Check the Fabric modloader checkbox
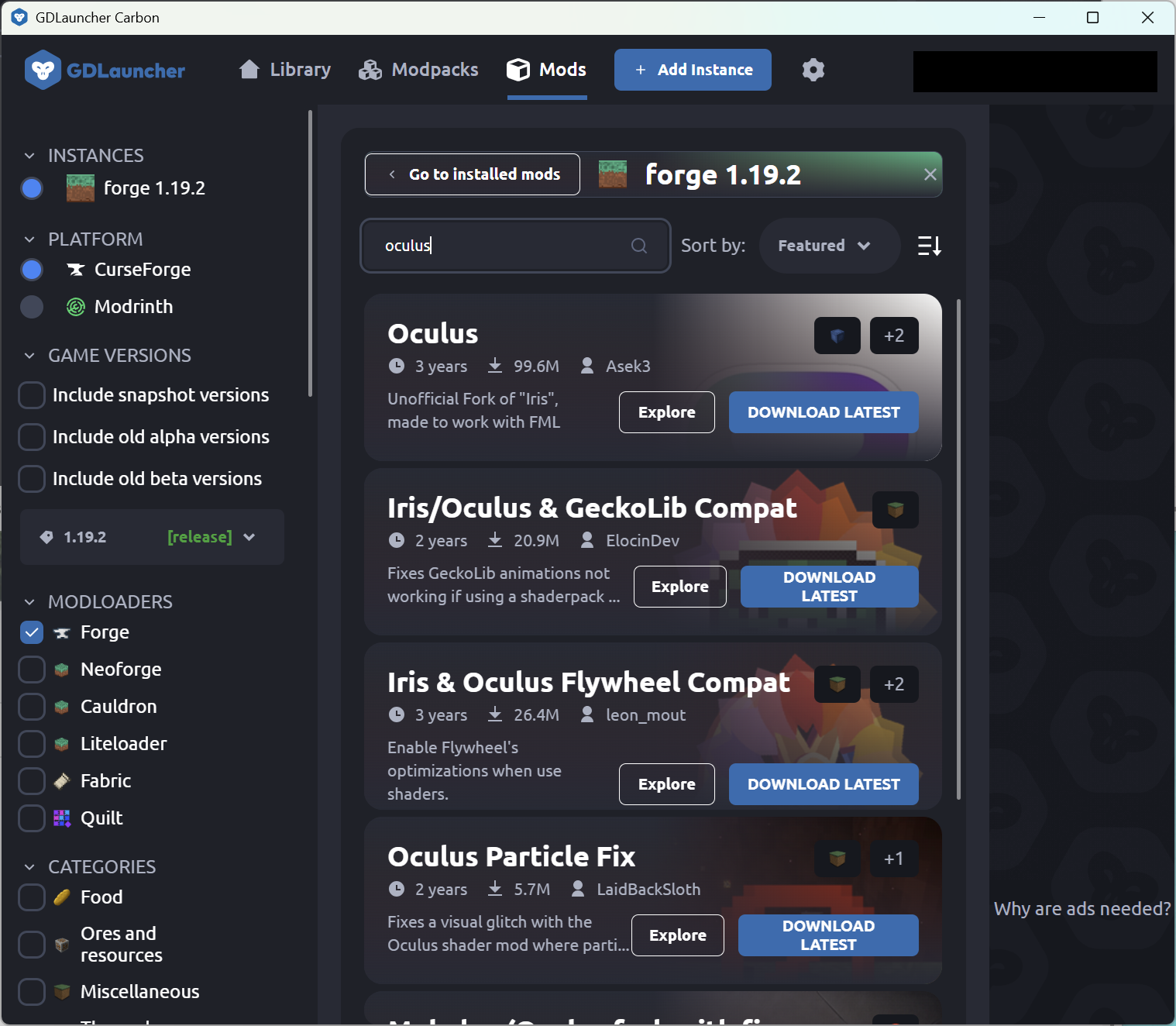 click(32, 781)
